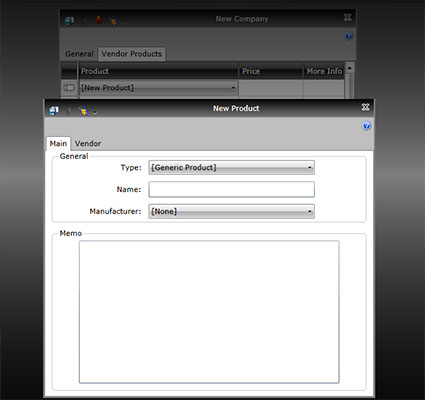This screenshot has height=400, width=425.
Task: Select the Main tab
Action: click(58, 144)
